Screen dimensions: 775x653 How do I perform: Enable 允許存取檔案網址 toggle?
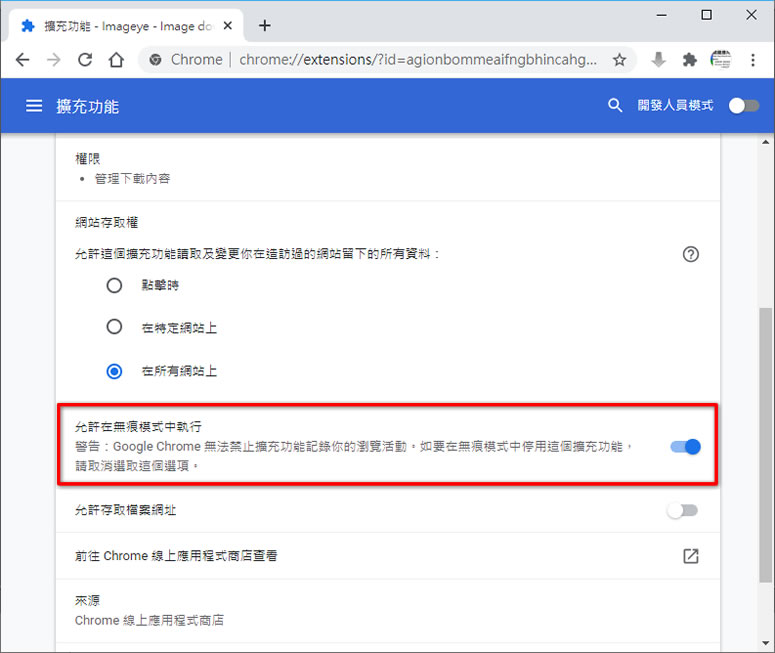[x=683, y=511]
